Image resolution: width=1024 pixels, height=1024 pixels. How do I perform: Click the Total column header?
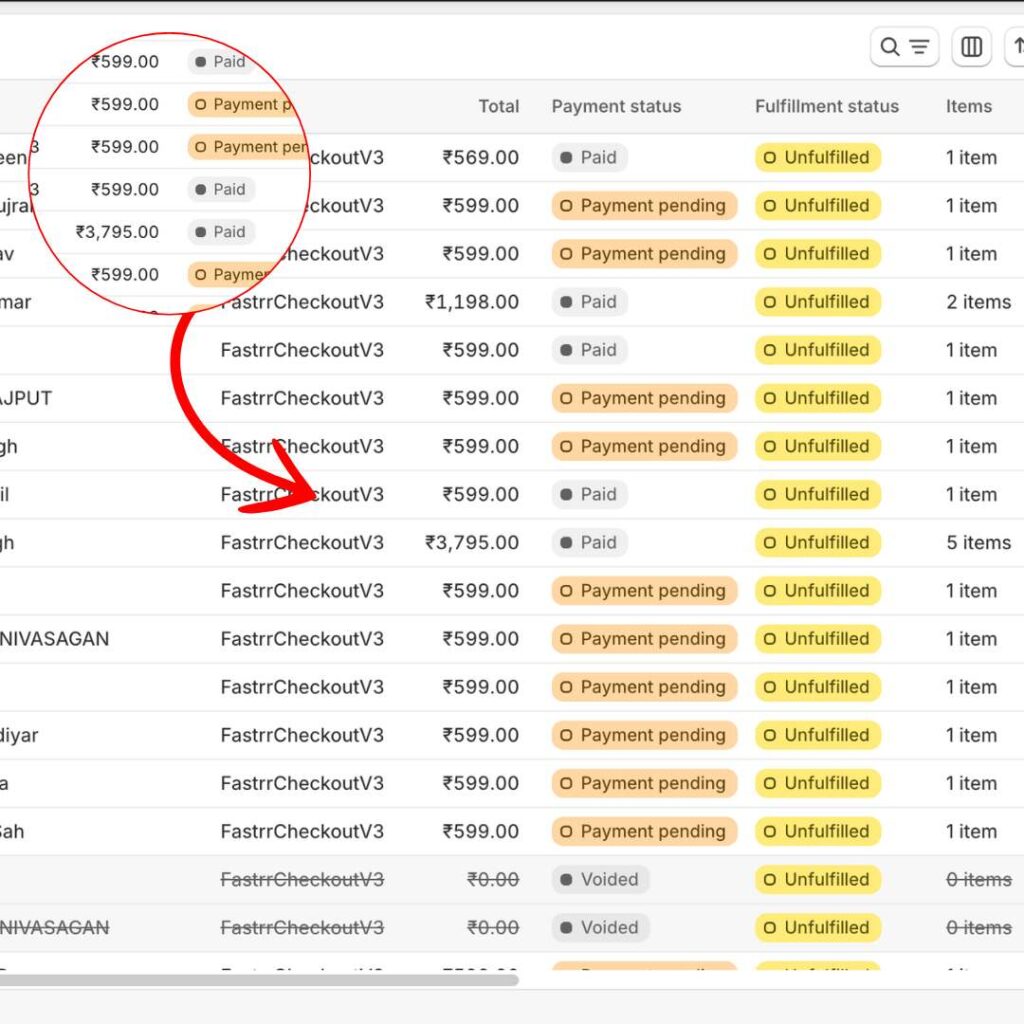(x=498, y=106)
